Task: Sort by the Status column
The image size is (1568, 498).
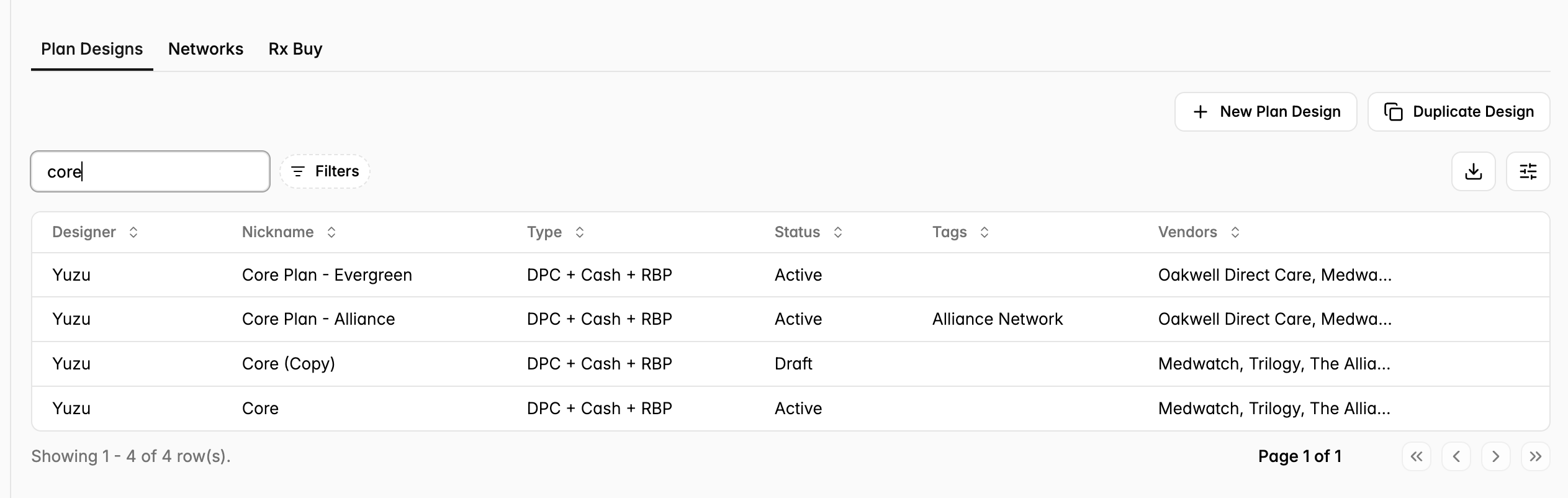Action: tap(808, 232)
